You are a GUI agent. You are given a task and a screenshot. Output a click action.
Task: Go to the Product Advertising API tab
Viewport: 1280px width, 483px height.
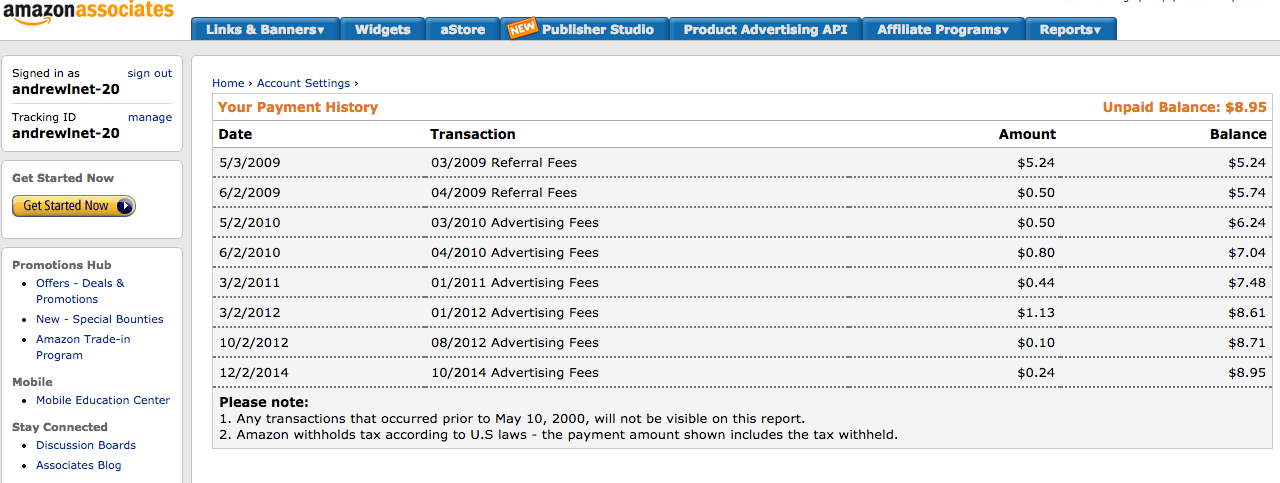point(765,30)
